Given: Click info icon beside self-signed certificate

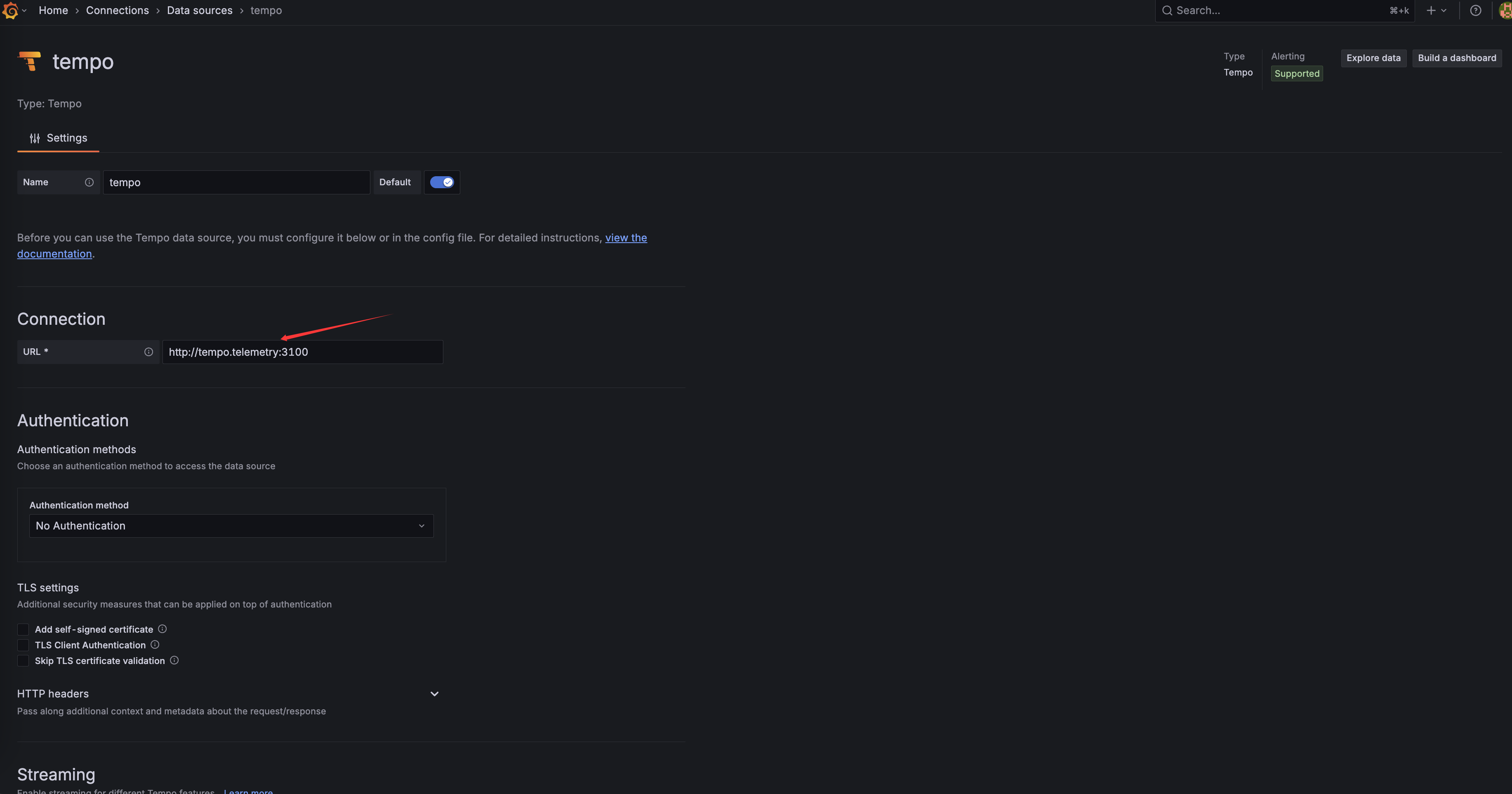Looking at the screenshot, I should point(163,629).
